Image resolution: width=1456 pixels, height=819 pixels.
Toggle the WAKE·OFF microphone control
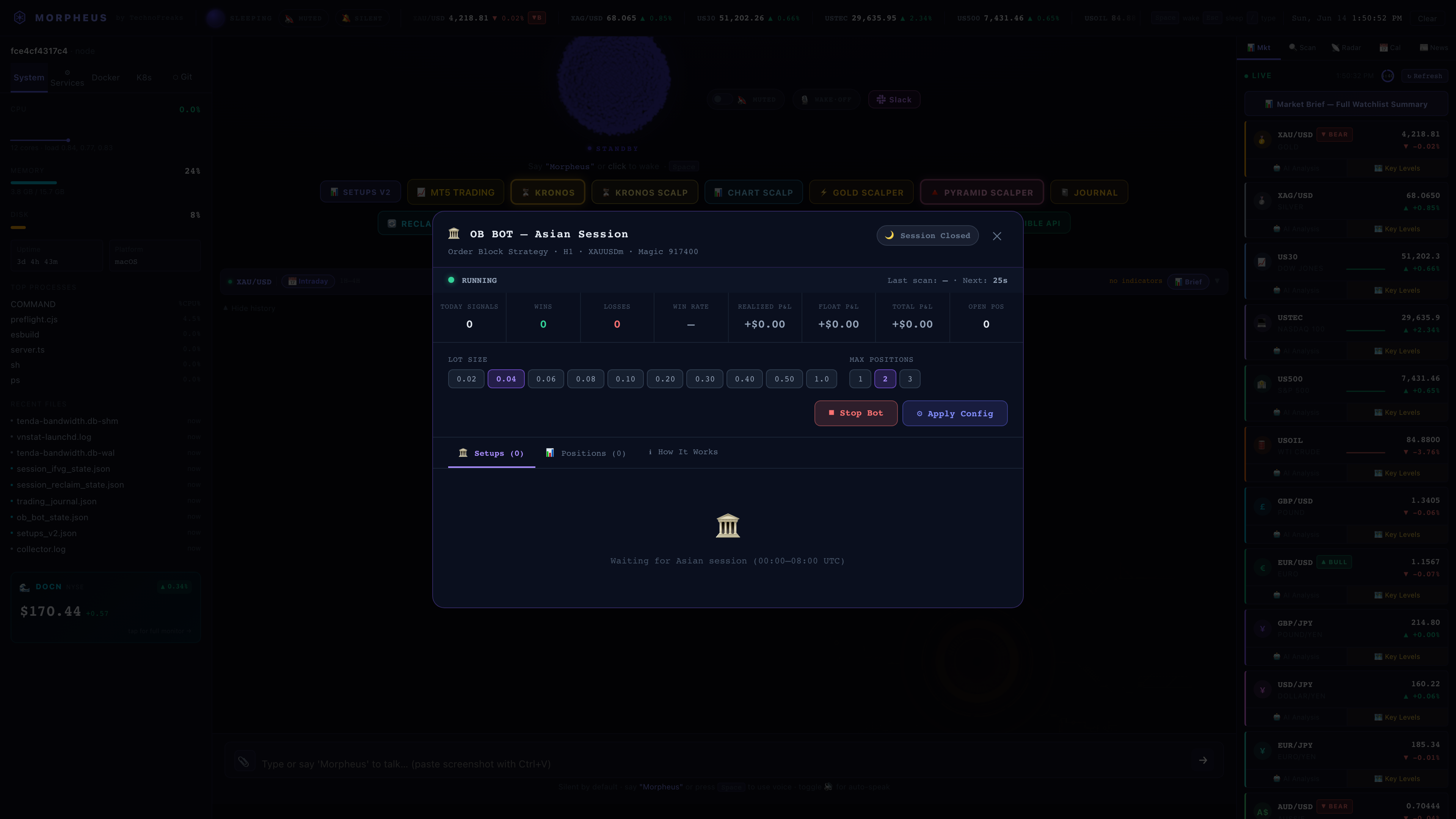coord(826,99)
